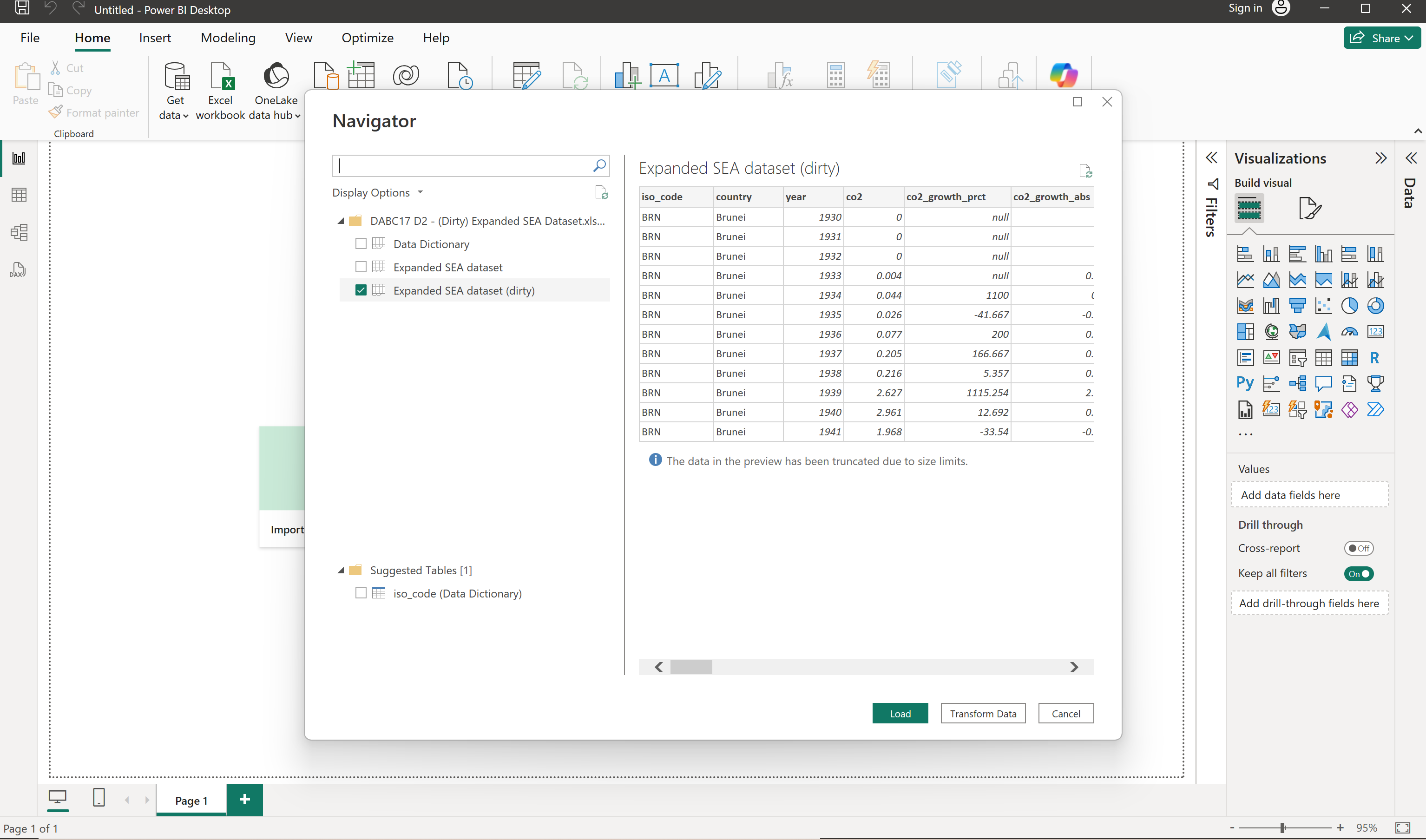Open the File menu

(x=30, y=38)
